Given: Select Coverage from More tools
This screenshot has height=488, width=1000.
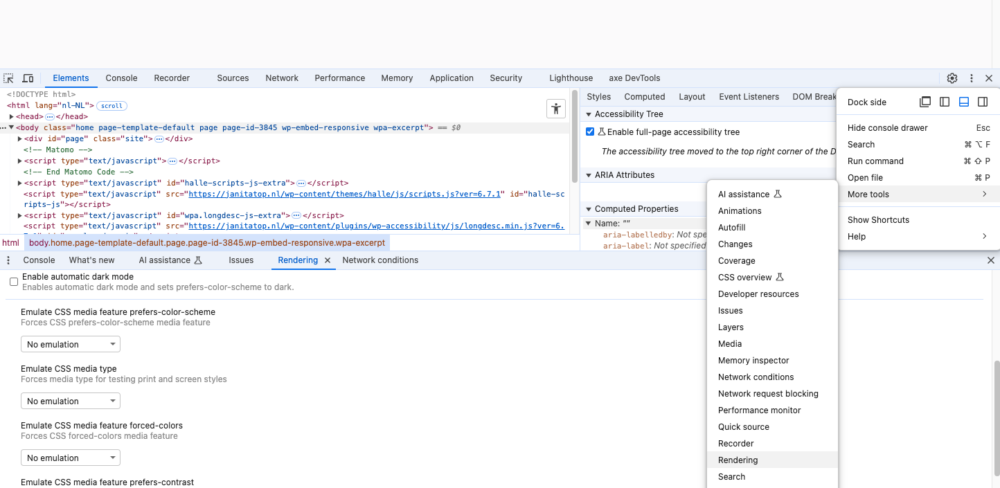Looking at the screenshot, I should click(x=772, y=260).
